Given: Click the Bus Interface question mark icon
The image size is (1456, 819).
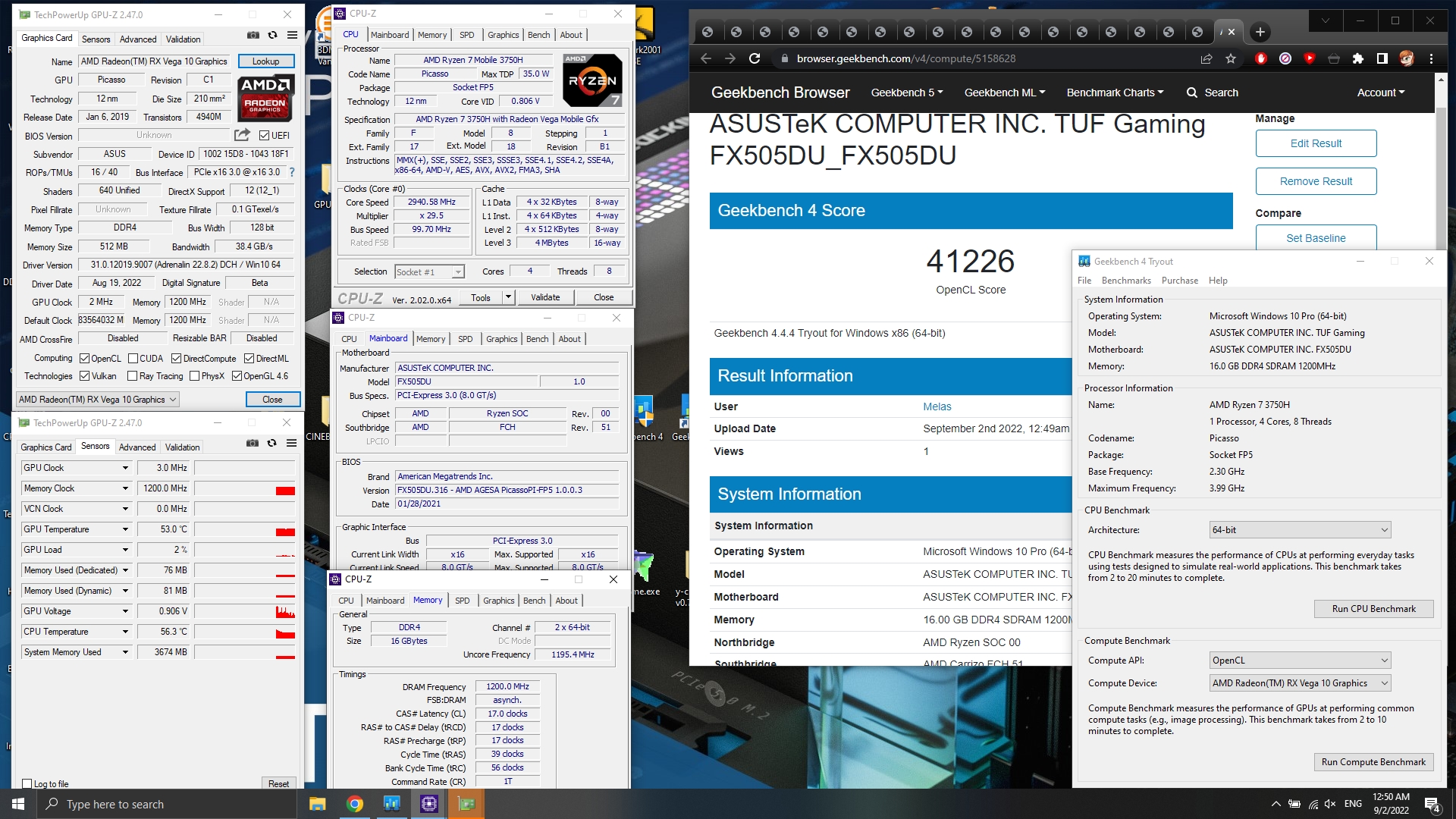Looking at the screenshot, I should [x=292, y=172].
